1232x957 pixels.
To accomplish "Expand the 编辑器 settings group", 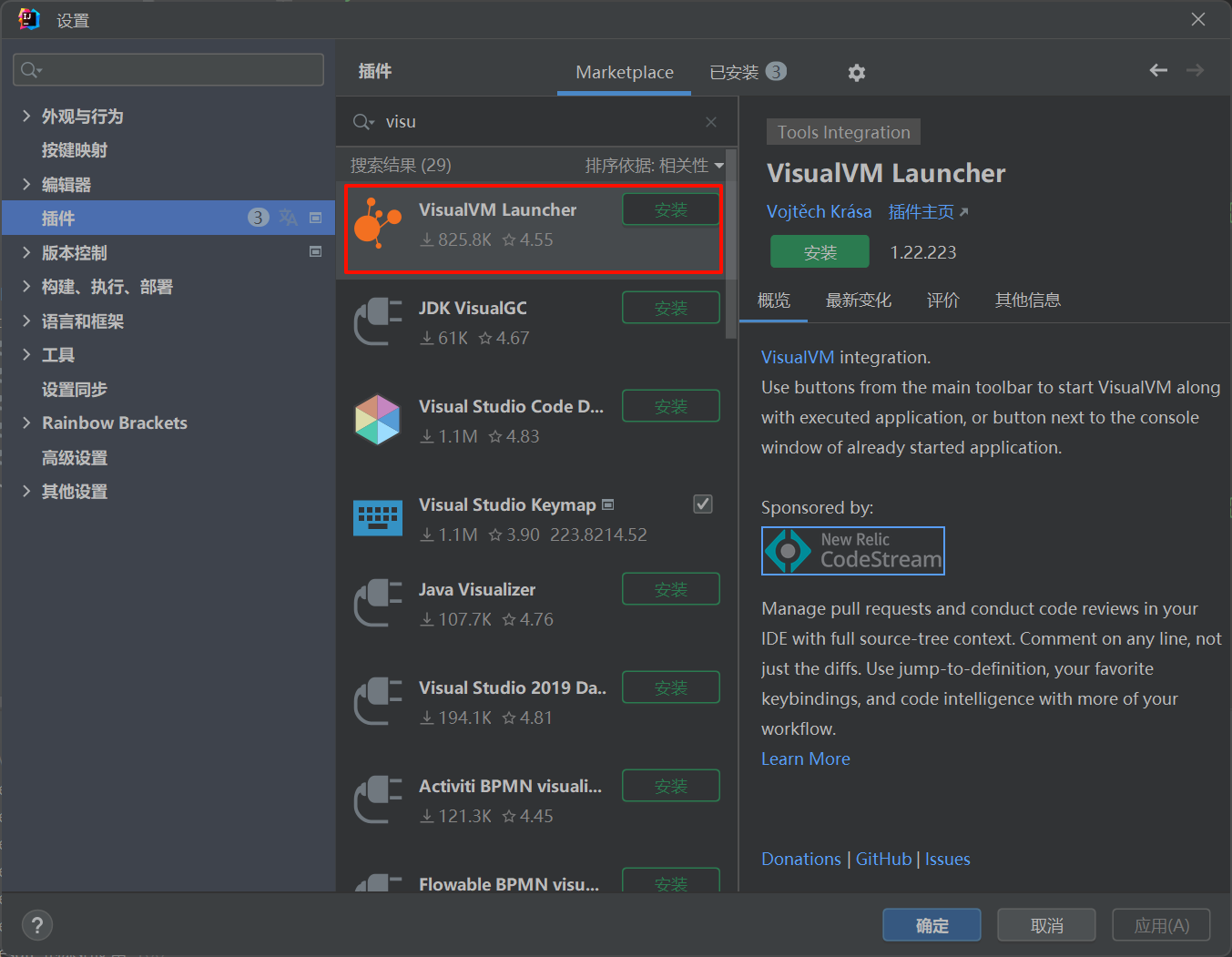I will pos(26,184).
